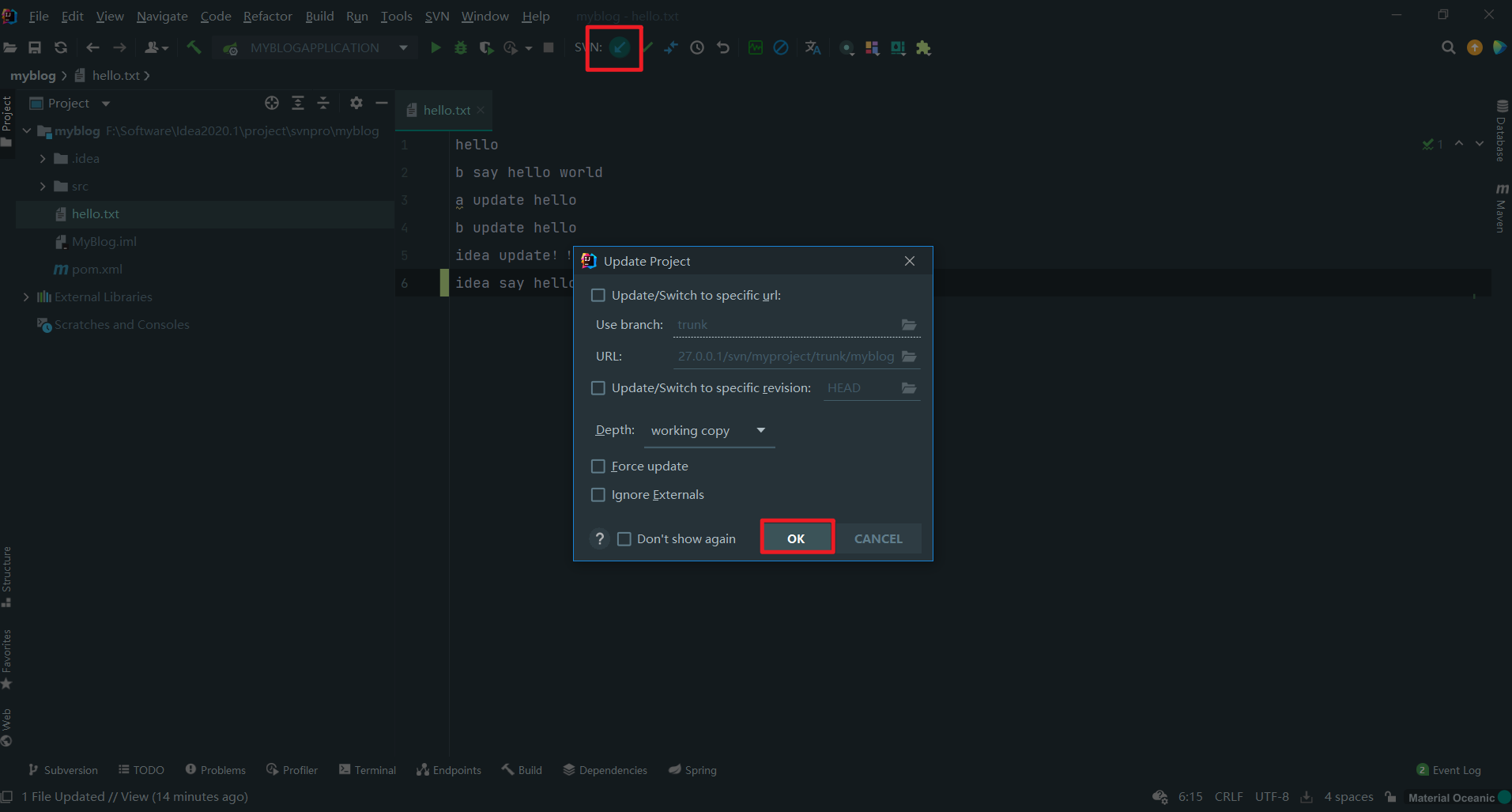Open the Depth working copy dropdown
The image size is (1512, 812).
(x=709, y=430)
